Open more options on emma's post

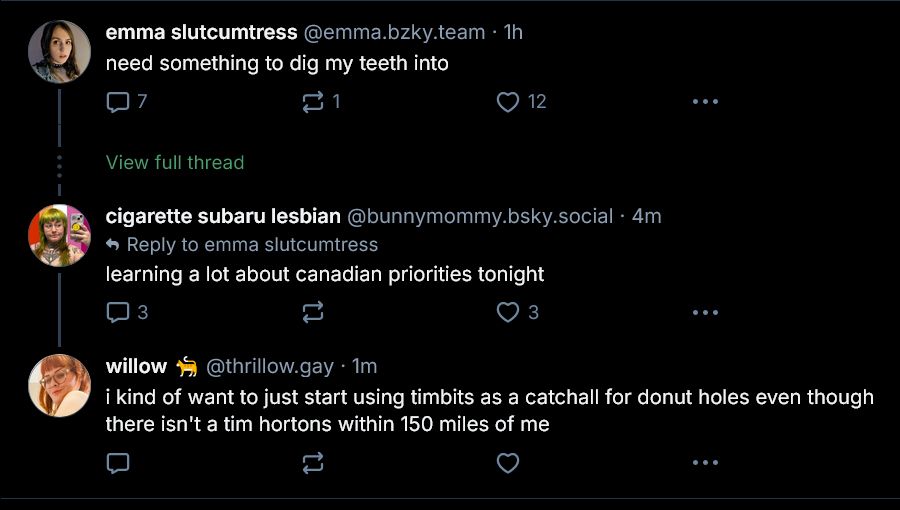pos(705,102)
